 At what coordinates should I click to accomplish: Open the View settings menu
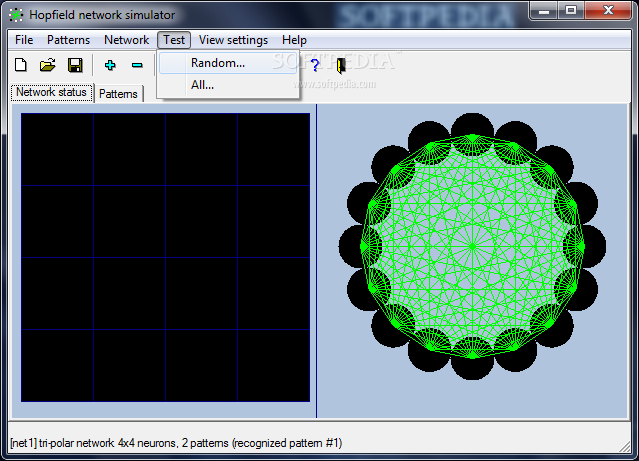click(x=233, y=40)
